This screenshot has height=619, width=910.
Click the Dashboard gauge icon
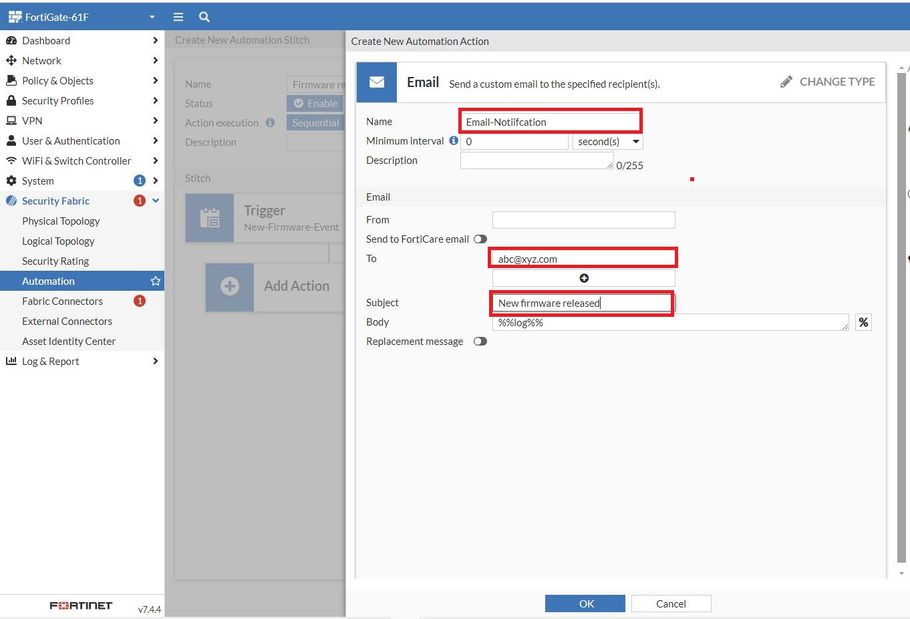click(11, 41)
